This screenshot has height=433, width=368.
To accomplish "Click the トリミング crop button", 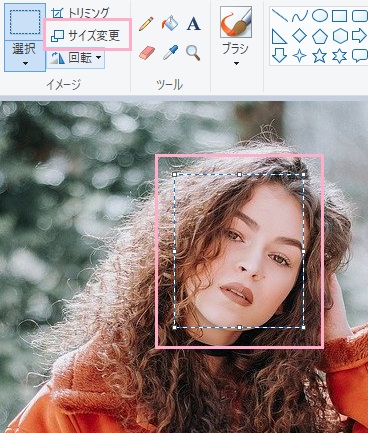I will [81, 13].
